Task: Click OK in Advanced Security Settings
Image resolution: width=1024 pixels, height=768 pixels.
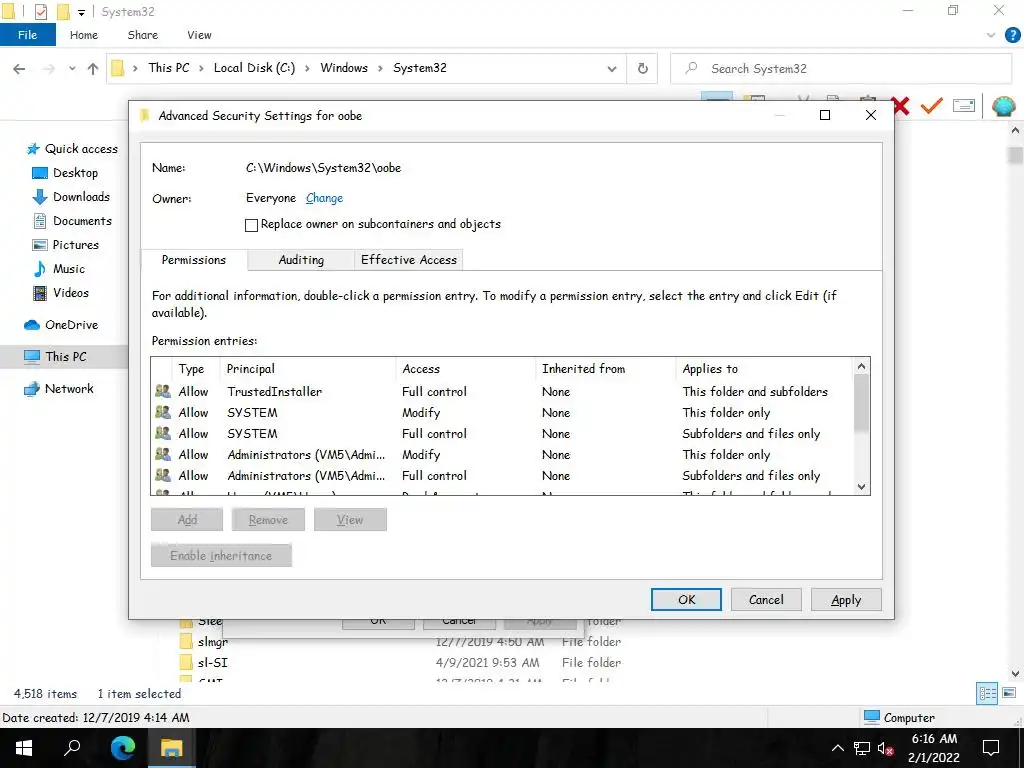Action: 686,600
